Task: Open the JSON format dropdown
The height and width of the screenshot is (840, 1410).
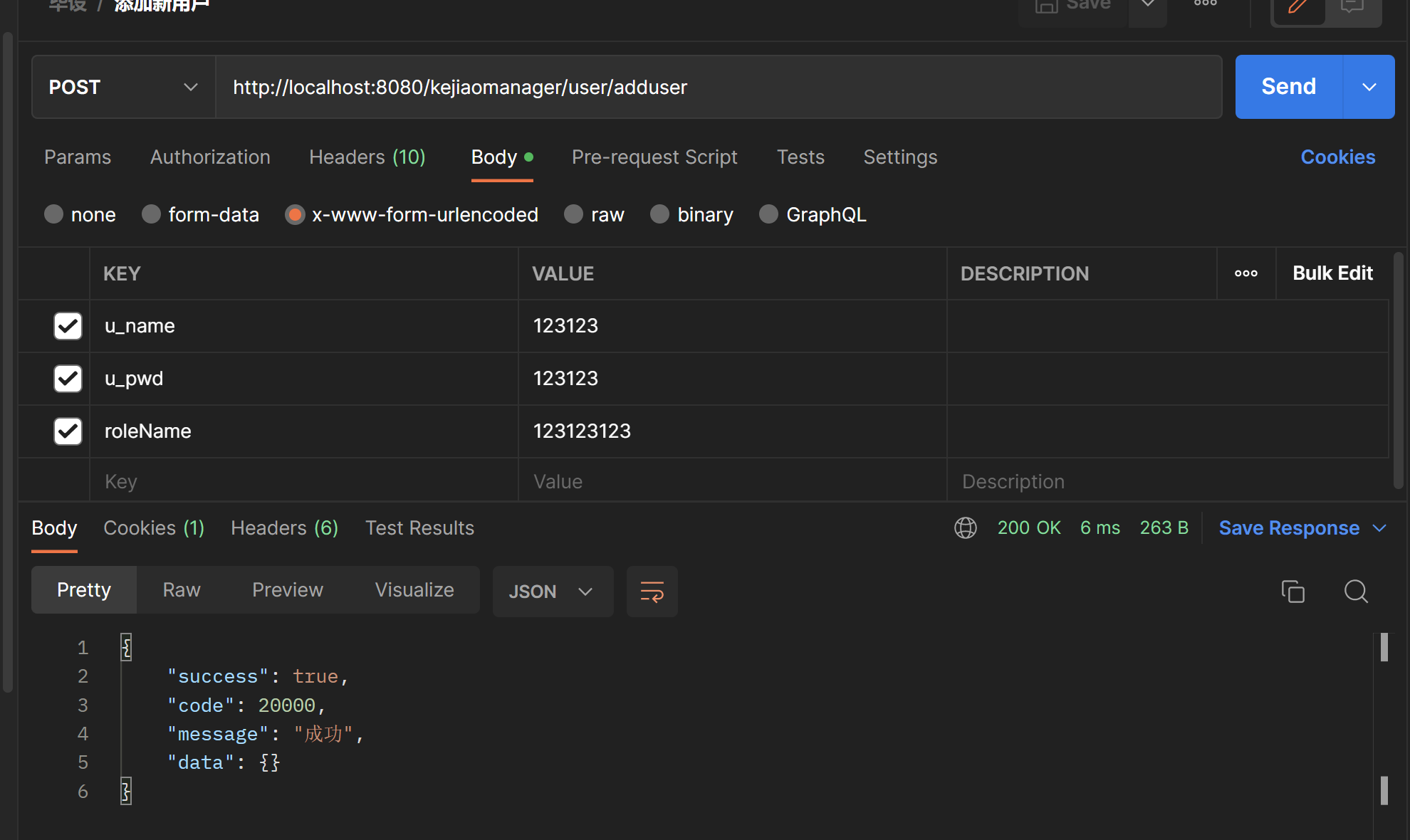Action: [553, 591]
